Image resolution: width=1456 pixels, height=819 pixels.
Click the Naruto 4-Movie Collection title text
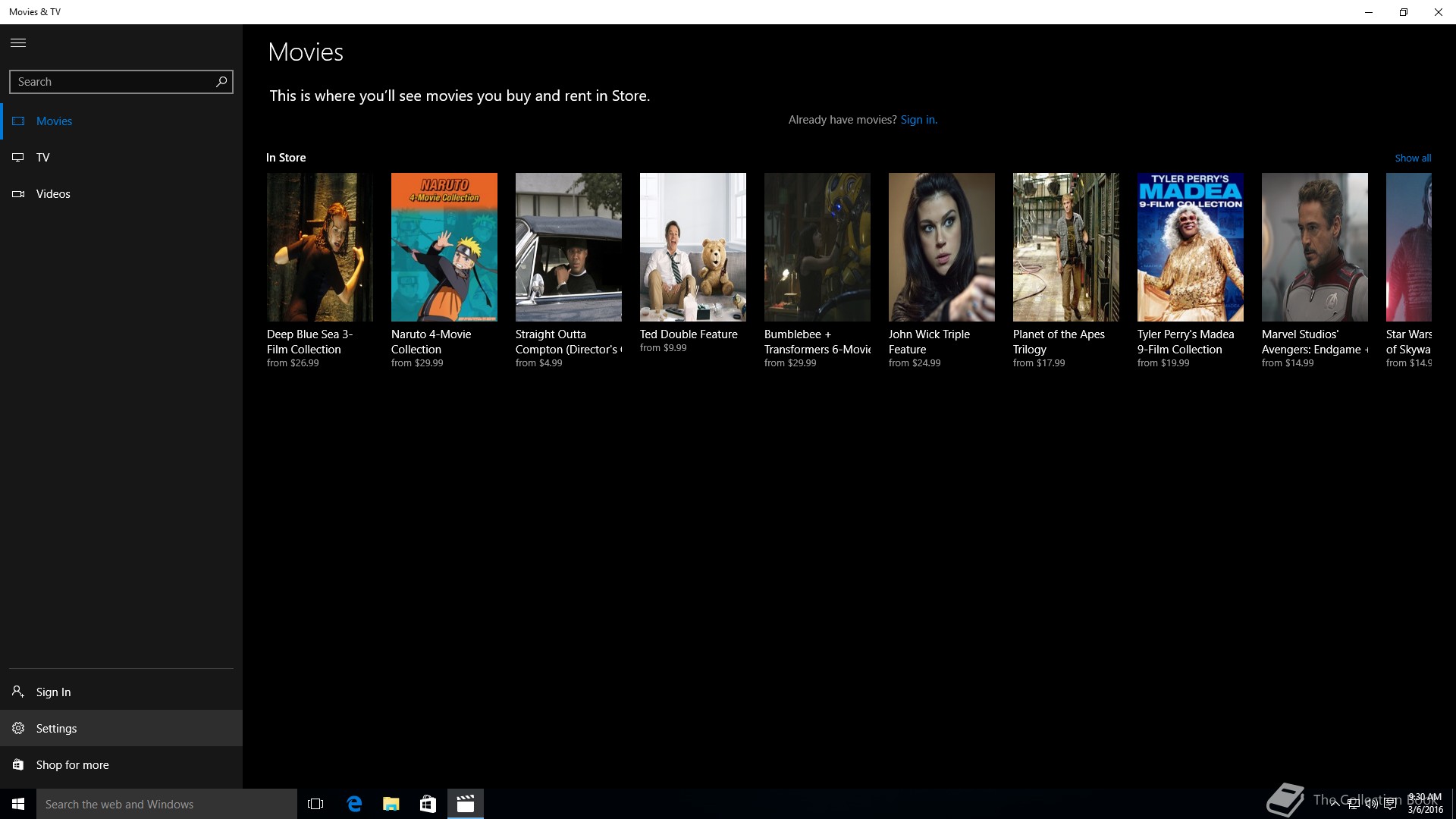[431, 342]
